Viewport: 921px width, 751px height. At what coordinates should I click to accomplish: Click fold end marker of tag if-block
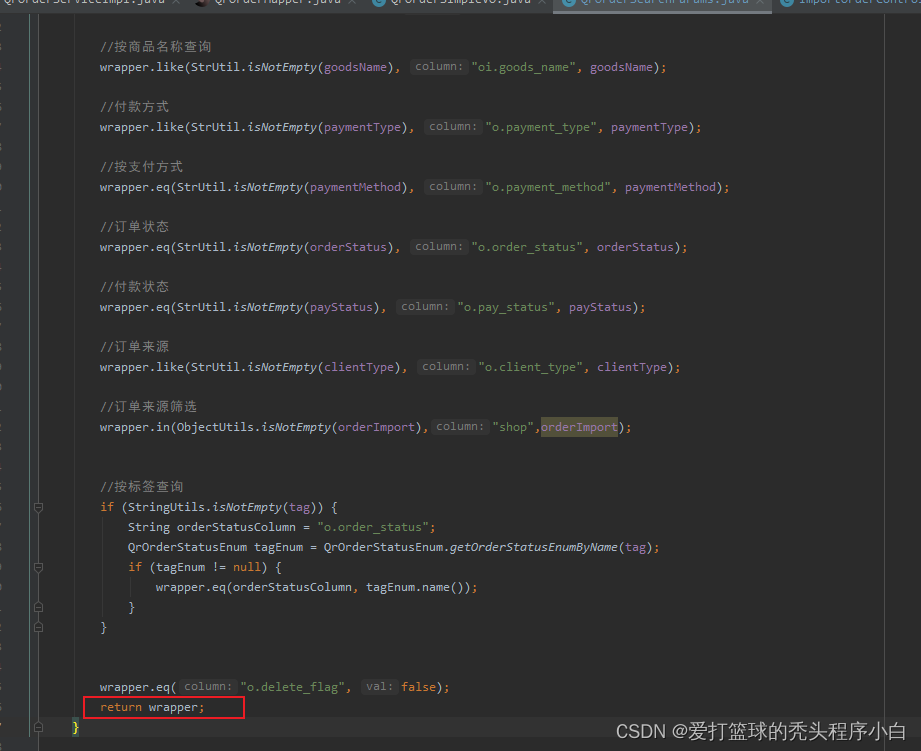[38, 627]
